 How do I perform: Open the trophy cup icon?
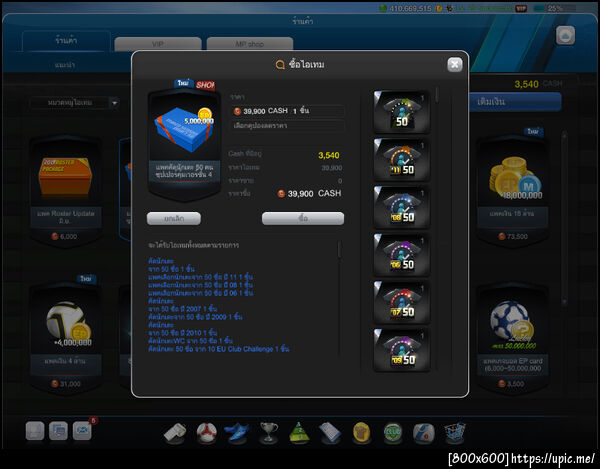tap(268, 433)
